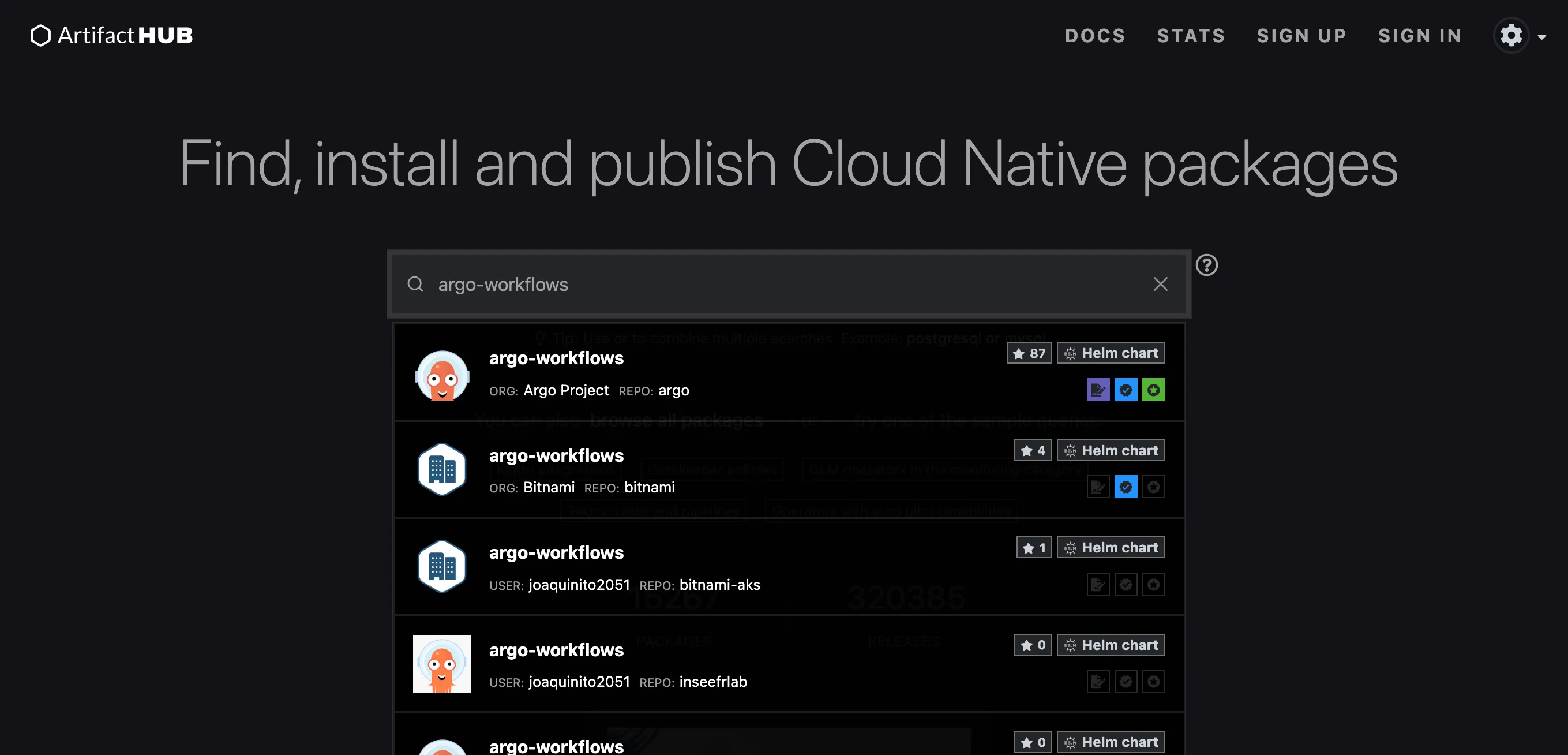Click Argo Project result's avatar logo
The width and height of the screenshot is (1568, 755).
point(442,376)
